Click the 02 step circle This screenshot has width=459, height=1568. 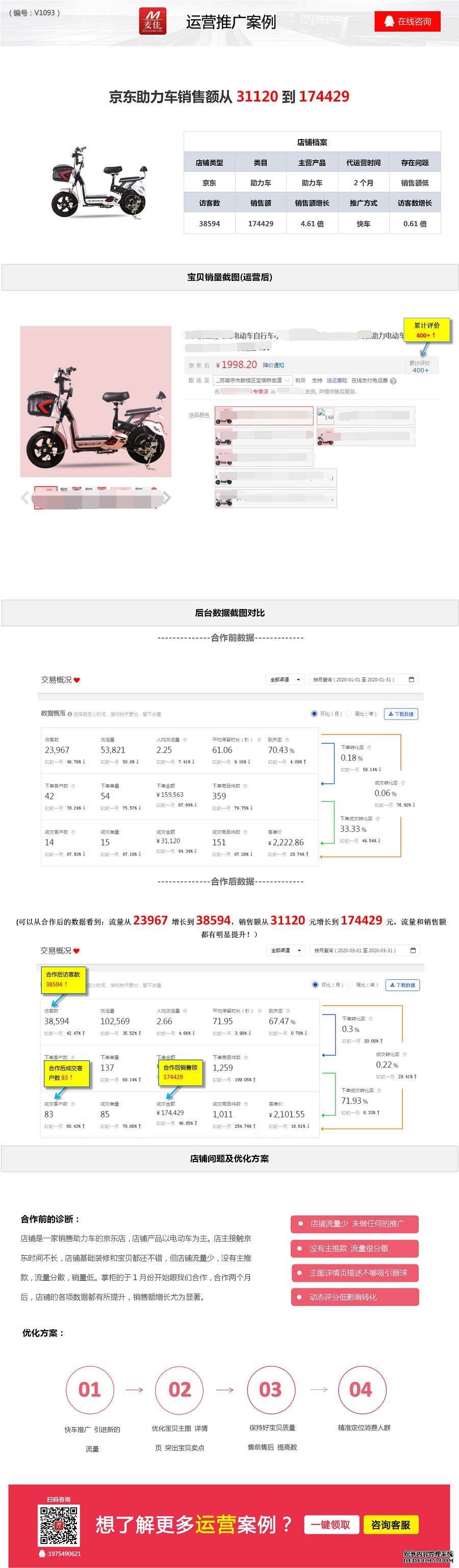click(x=180, y=1389)
